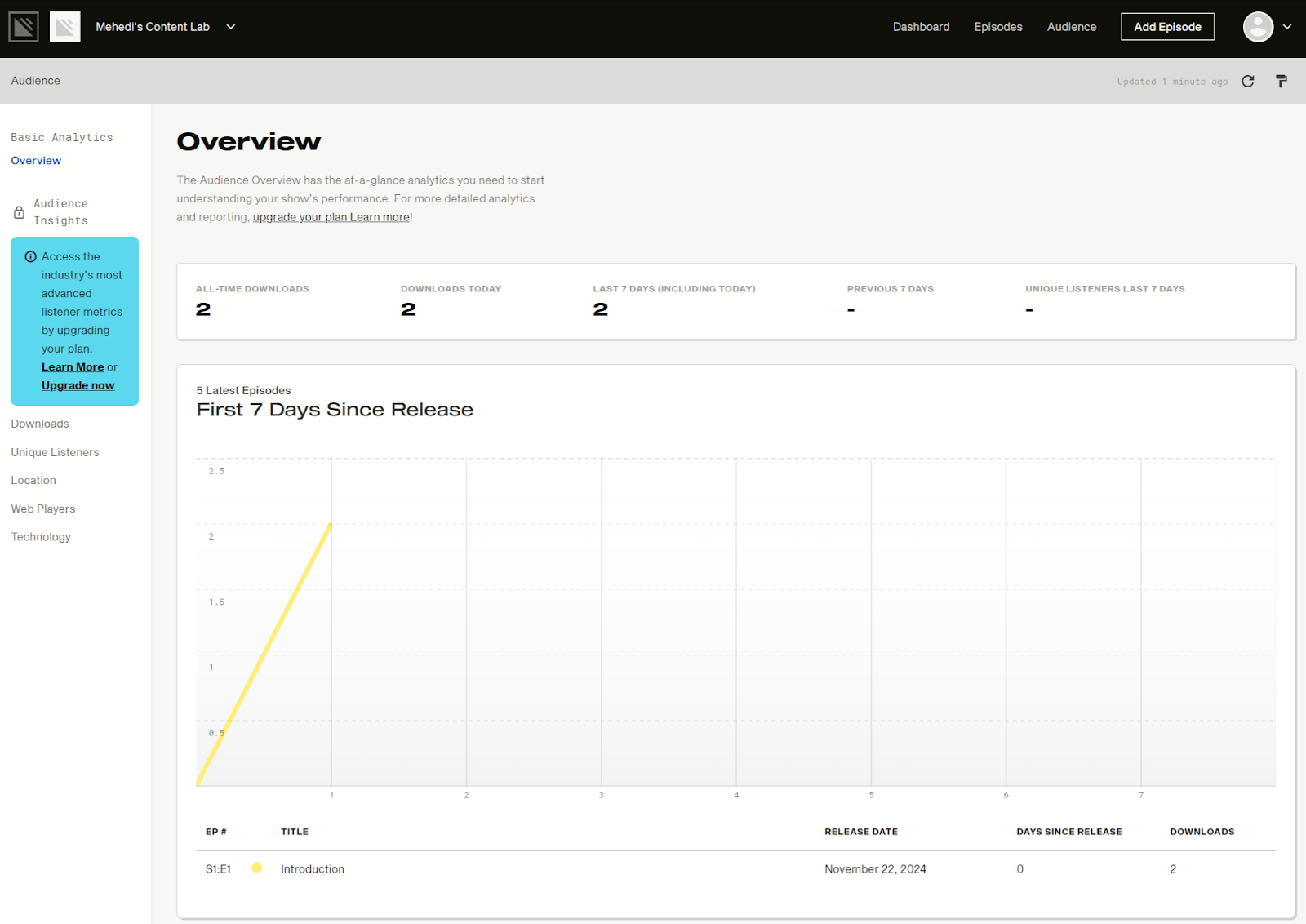Click the Basic Analytics sidebar heading
1306x924 pixels.
point(62,138)
